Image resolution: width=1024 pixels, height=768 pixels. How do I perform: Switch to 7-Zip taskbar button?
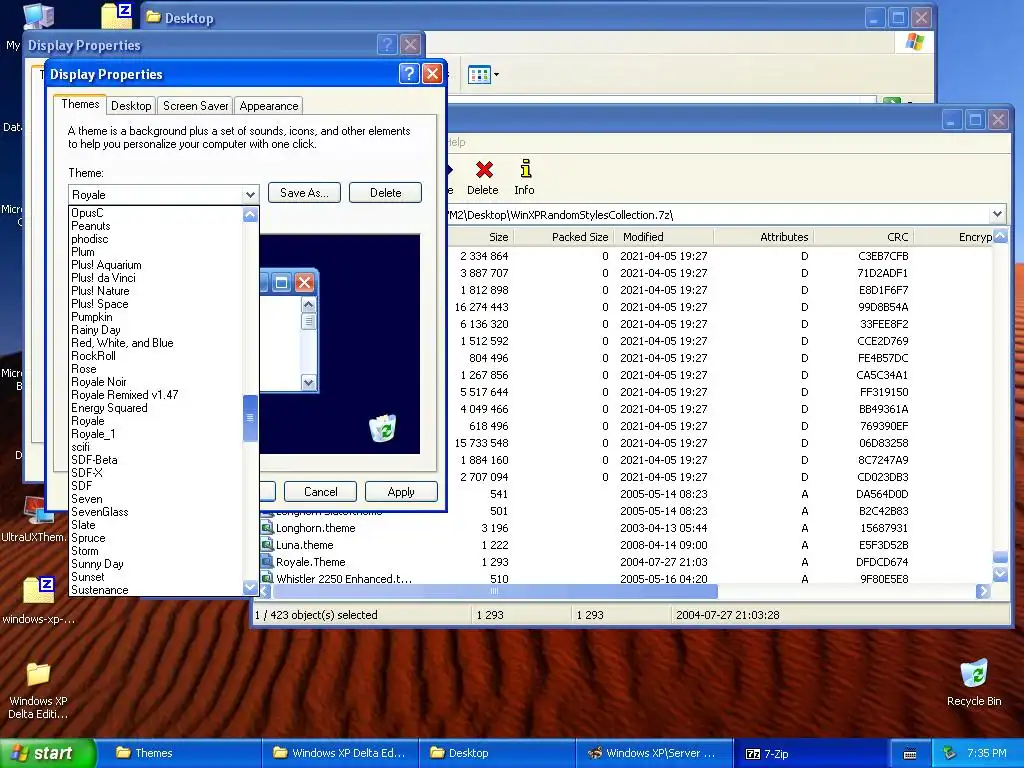[810, 754]
